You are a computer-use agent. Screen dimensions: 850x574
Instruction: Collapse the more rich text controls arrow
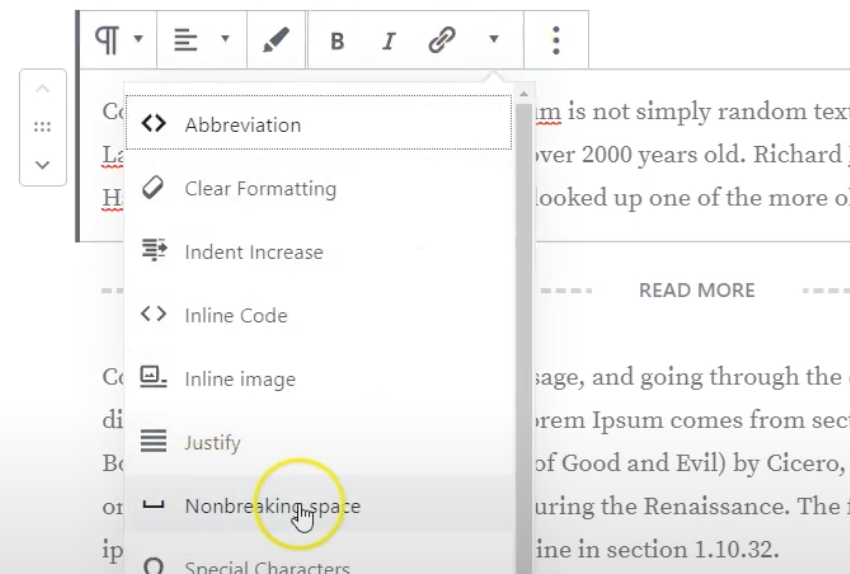[x=494, y=40]
